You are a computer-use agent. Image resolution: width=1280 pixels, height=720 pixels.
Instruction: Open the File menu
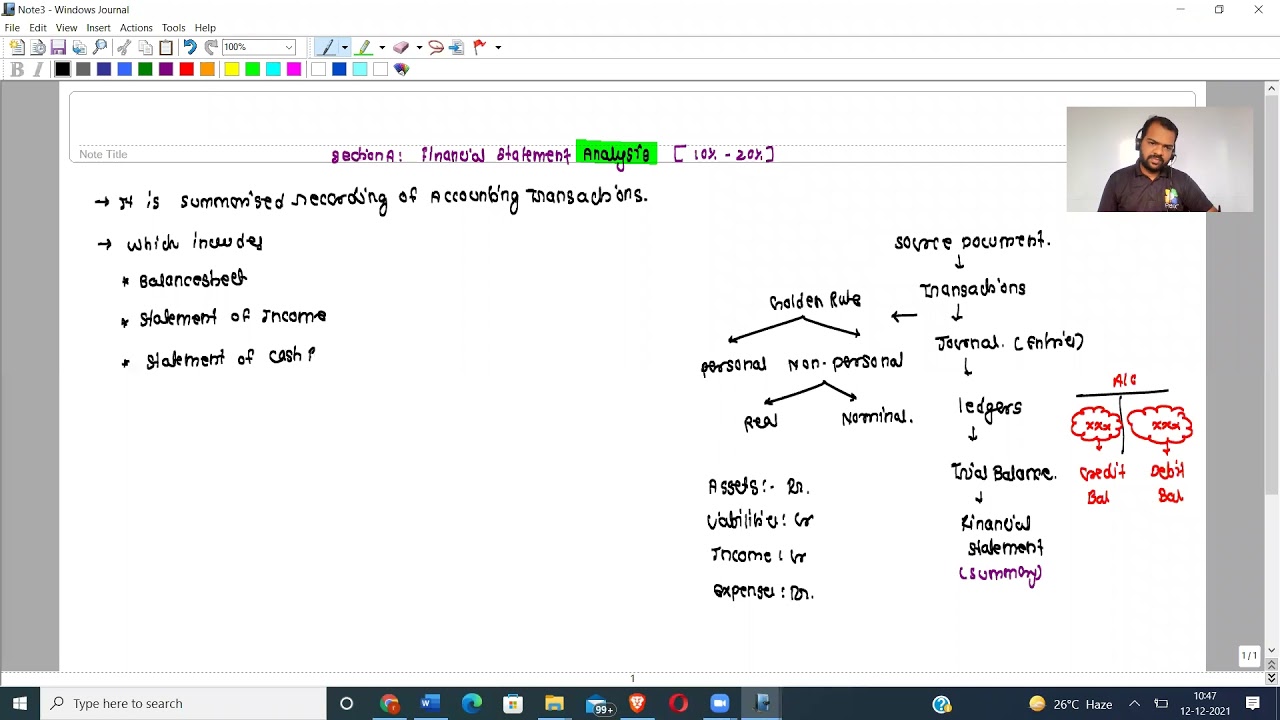coord(12,28)
